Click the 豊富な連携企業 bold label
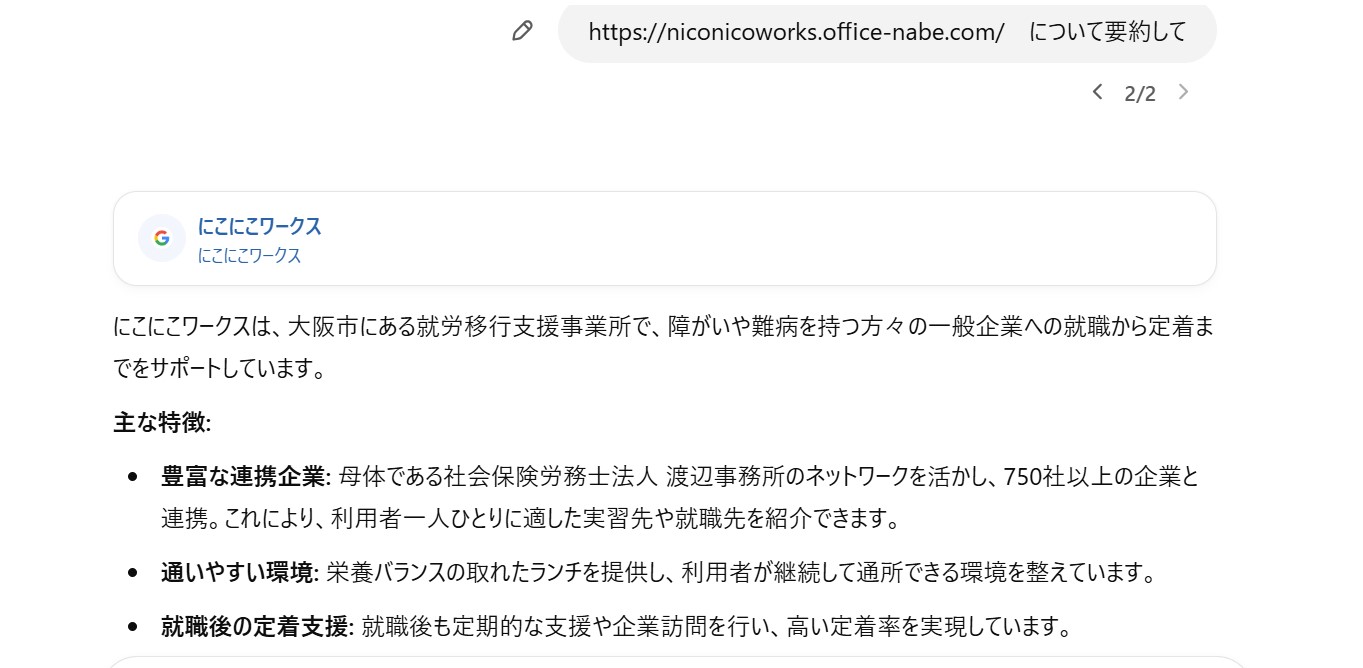Screen dimensions: 1363x668 (245, 477)
